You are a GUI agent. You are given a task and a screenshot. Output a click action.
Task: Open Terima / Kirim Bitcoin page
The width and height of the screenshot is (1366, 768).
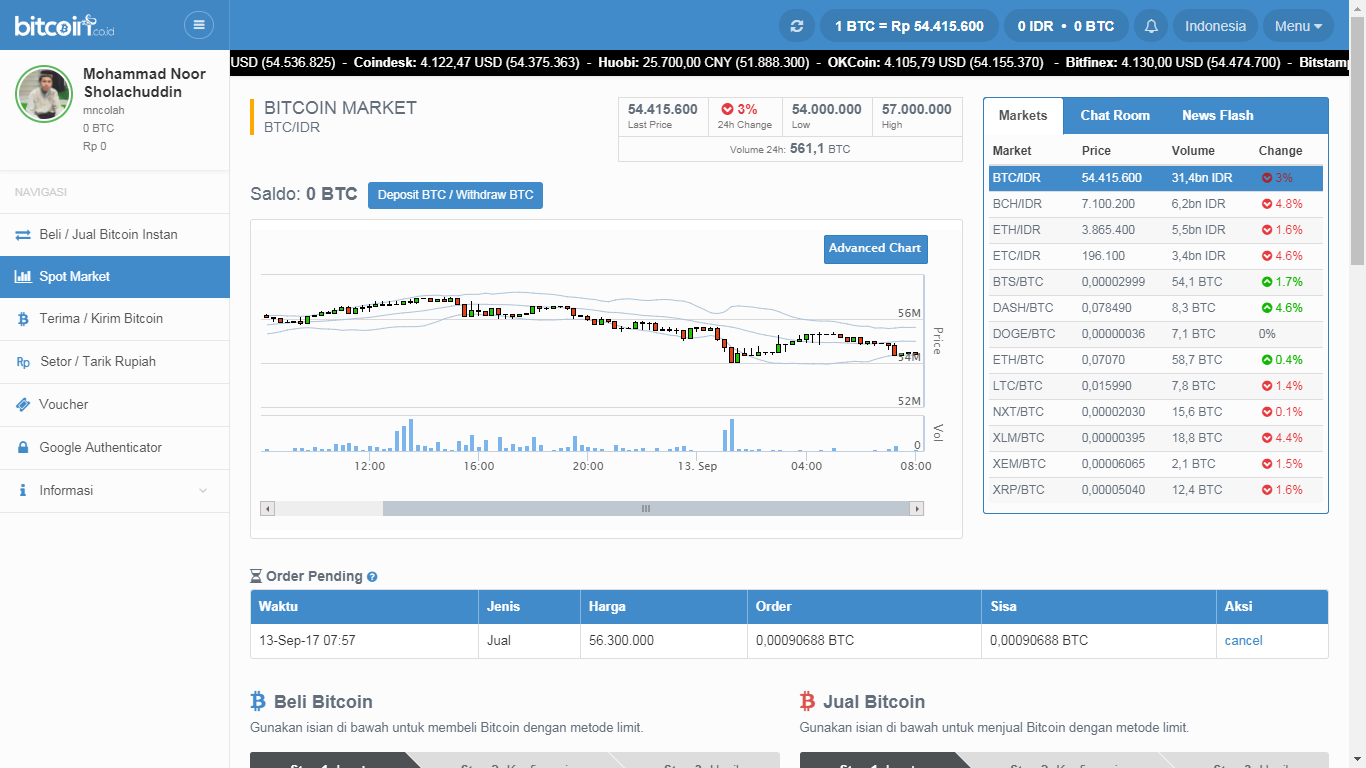(x=115, y=319)
